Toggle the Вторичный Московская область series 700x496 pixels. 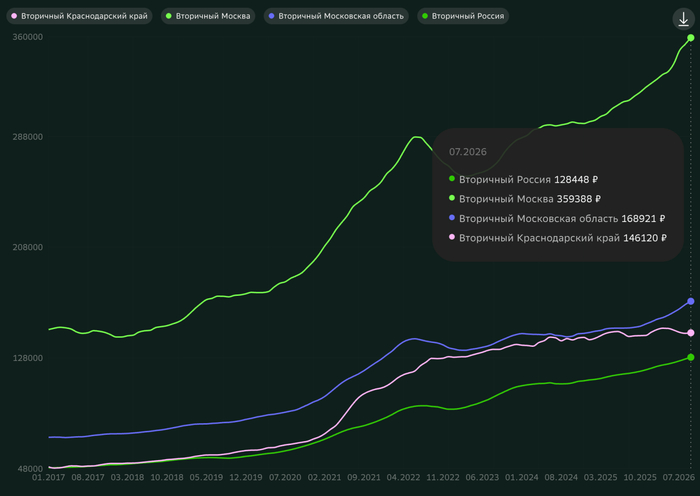click(336, 16)
